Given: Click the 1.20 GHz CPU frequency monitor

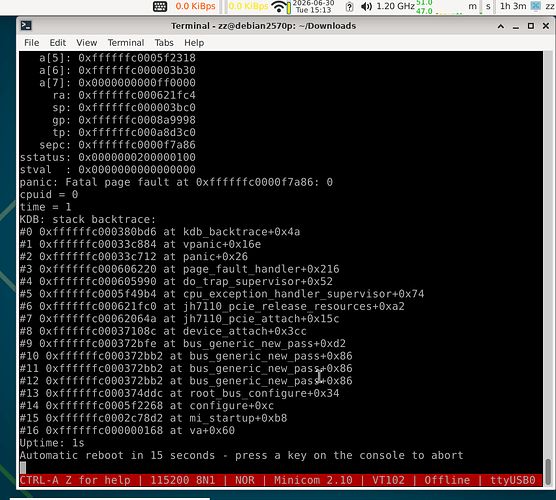Looking at the screenshot, I should pos(395,6).
